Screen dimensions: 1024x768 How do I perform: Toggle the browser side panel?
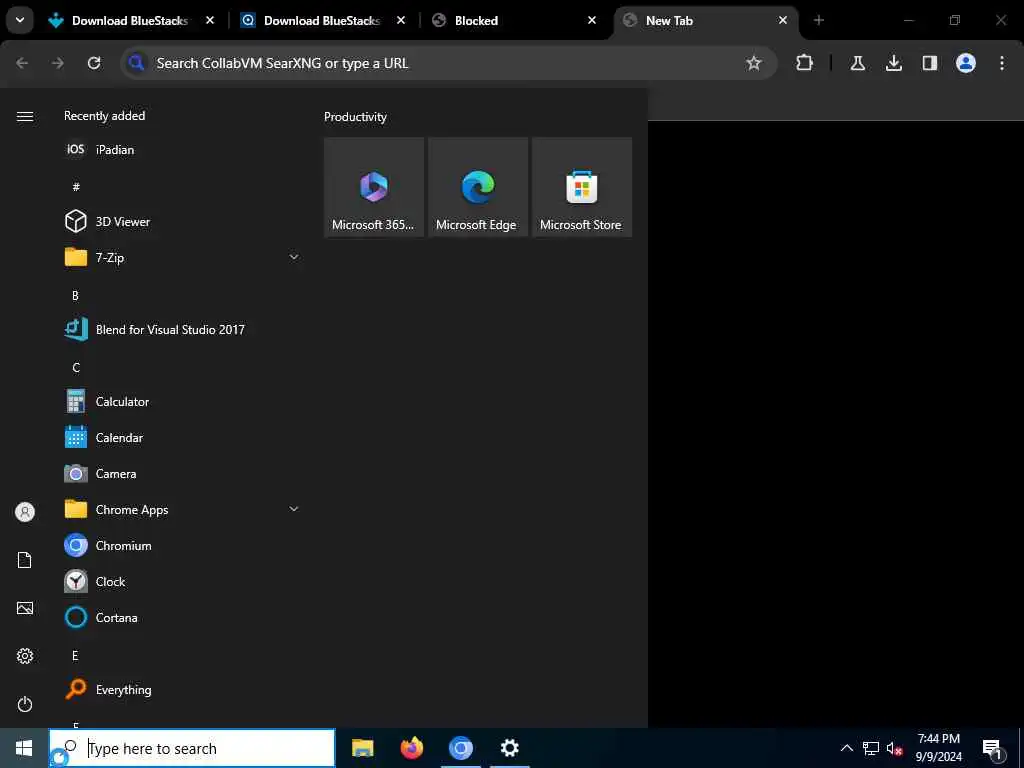click(930, 63)
